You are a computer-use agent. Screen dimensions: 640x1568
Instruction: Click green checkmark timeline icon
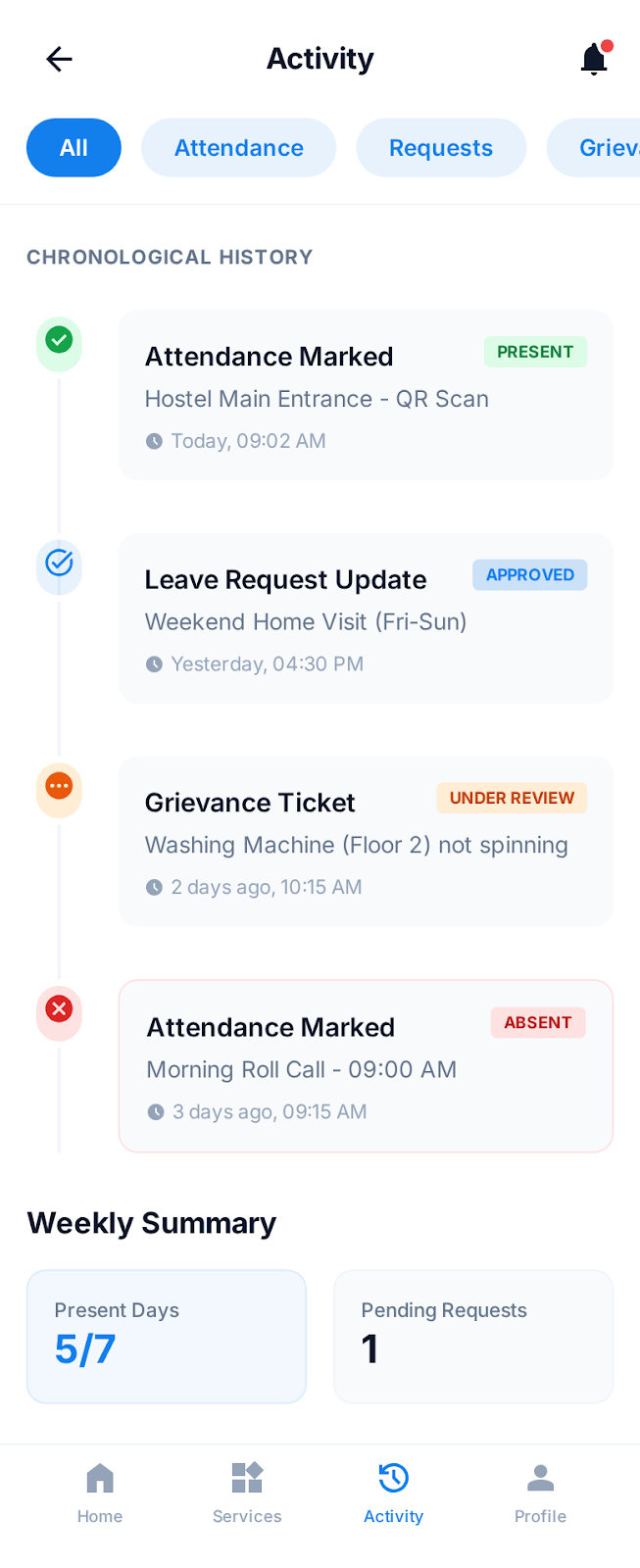coord(59,340)
